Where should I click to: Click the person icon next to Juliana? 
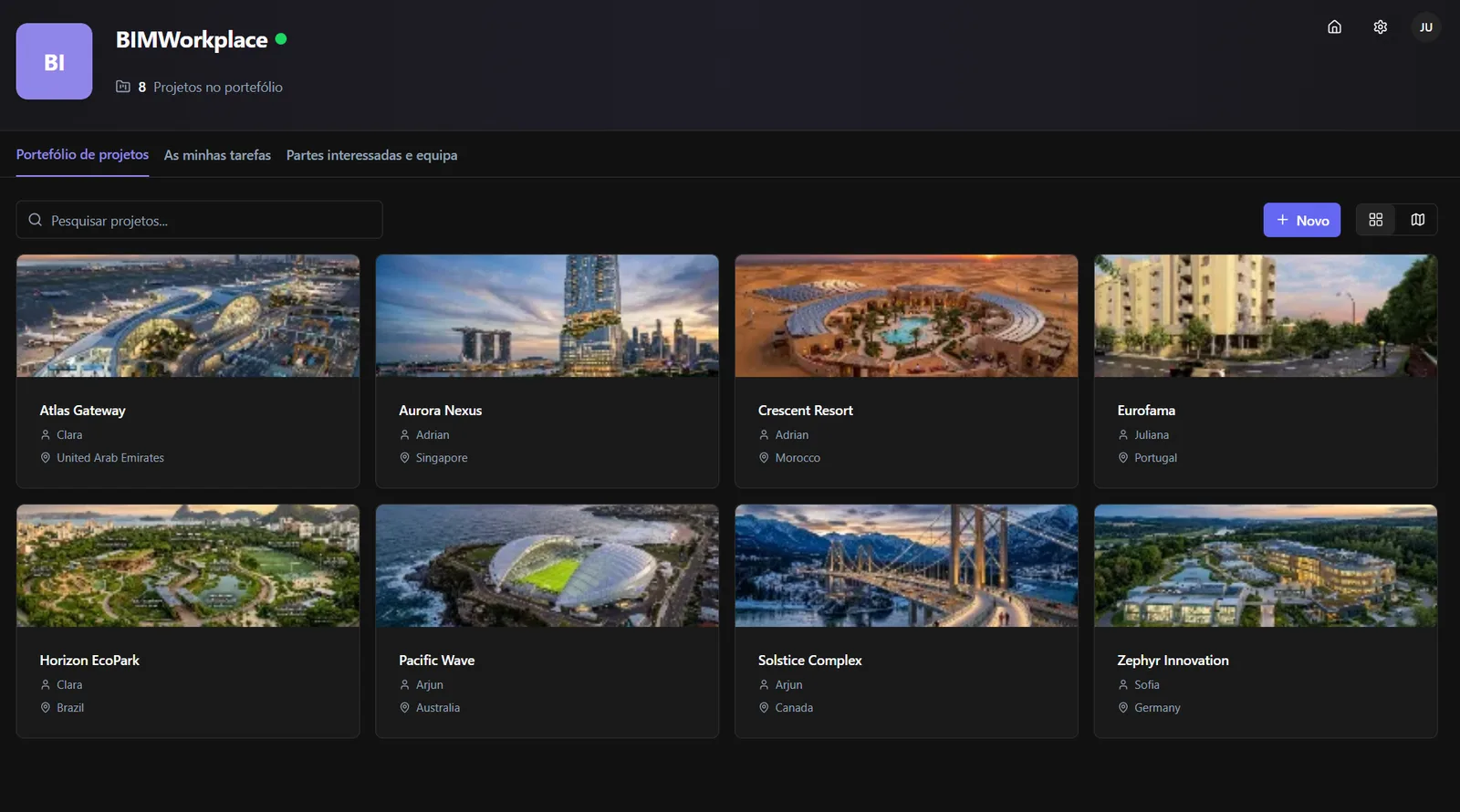1123,435
